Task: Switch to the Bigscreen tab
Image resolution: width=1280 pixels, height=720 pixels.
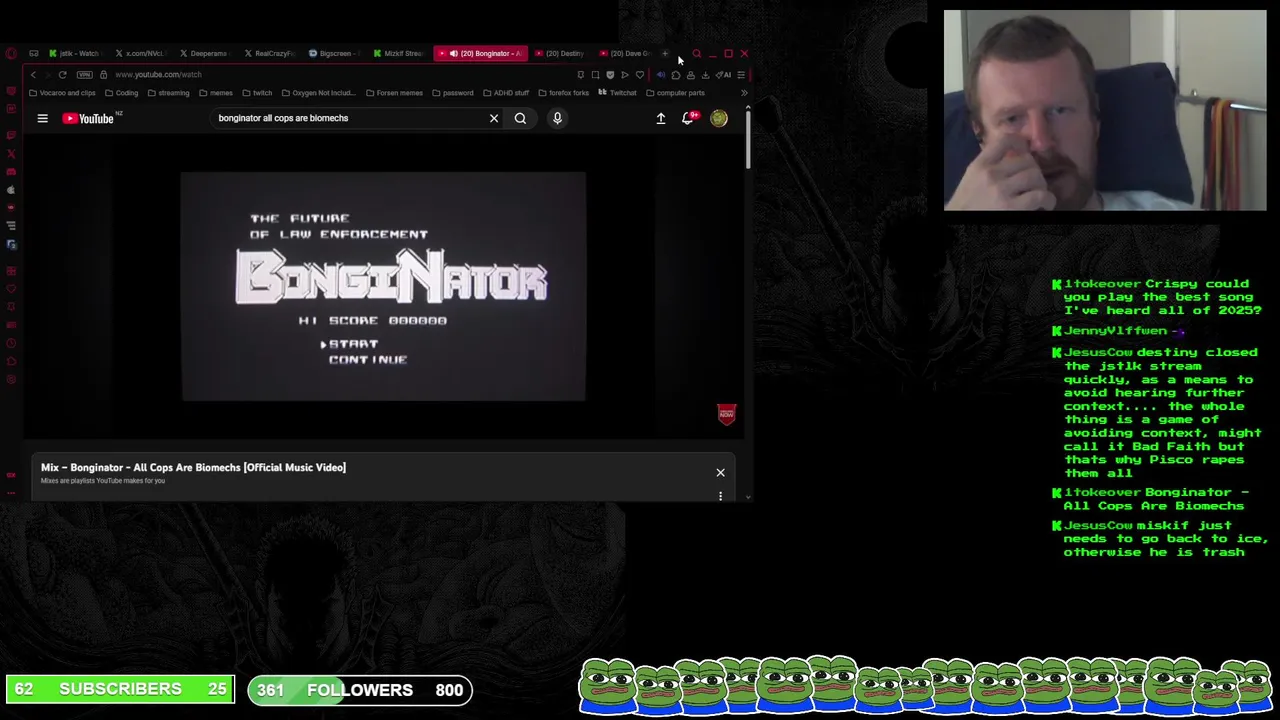Action: (x=332, y=53)
